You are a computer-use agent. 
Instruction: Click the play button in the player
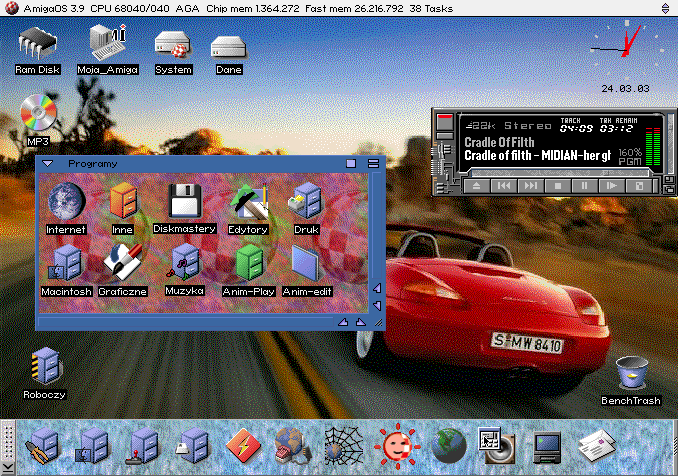coord(611,186)
